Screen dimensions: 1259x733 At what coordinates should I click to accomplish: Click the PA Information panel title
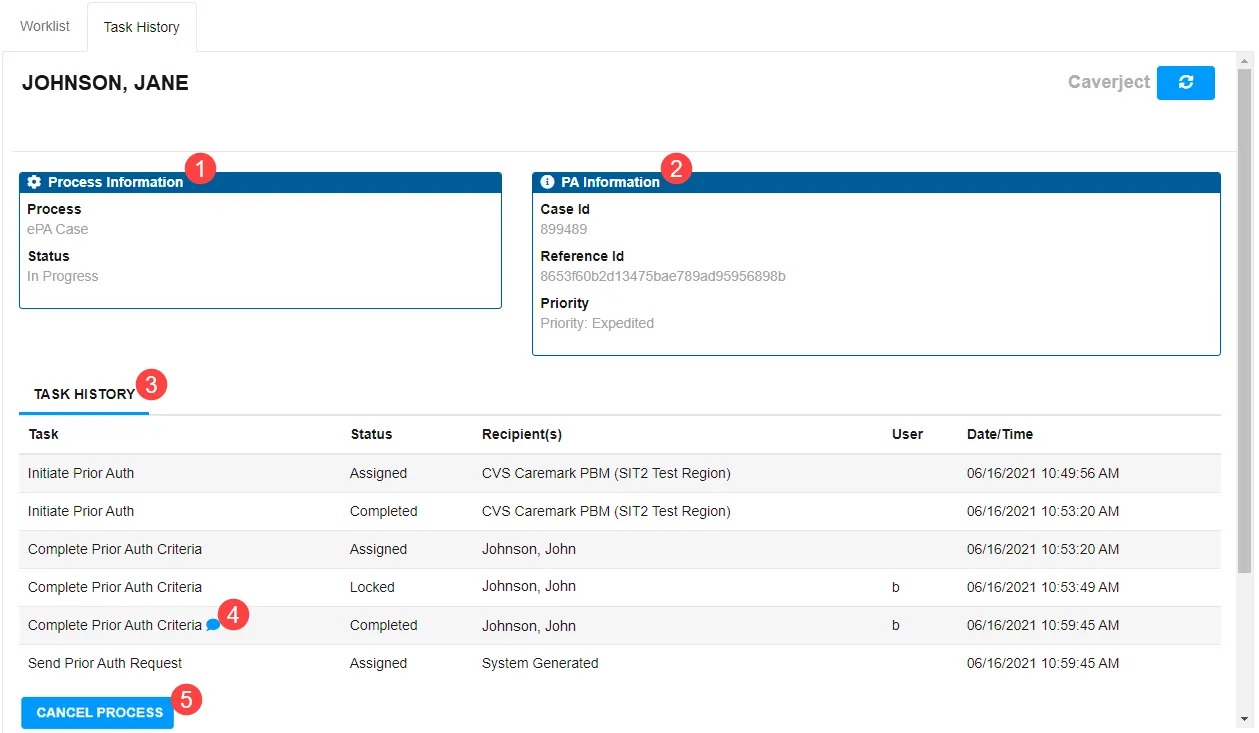click(611, 182)
